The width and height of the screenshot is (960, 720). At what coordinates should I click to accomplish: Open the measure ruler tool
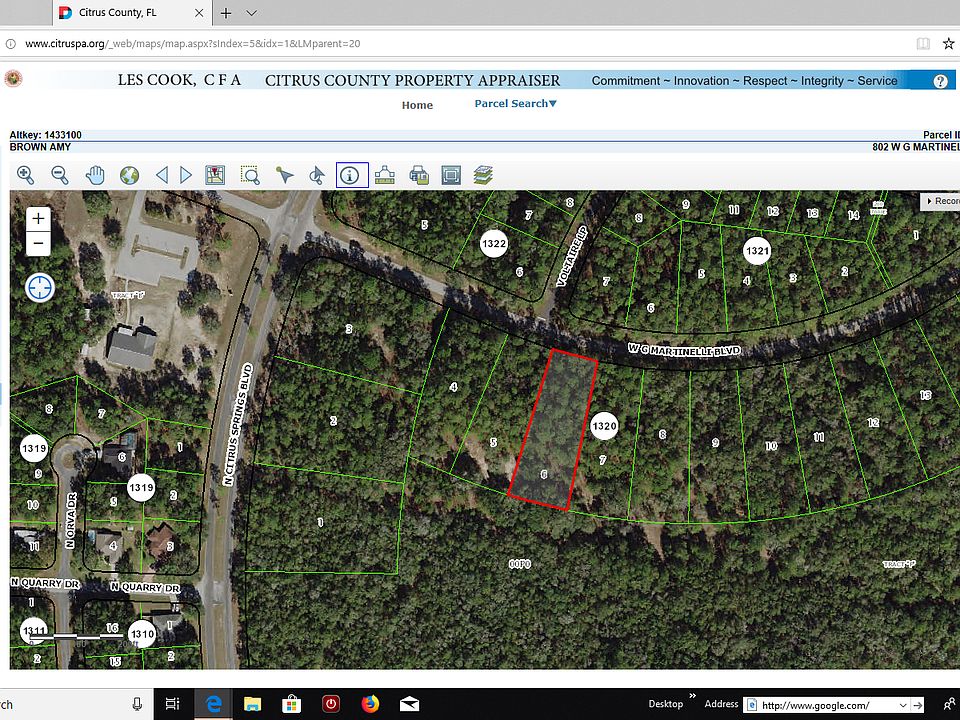point(384,175)
